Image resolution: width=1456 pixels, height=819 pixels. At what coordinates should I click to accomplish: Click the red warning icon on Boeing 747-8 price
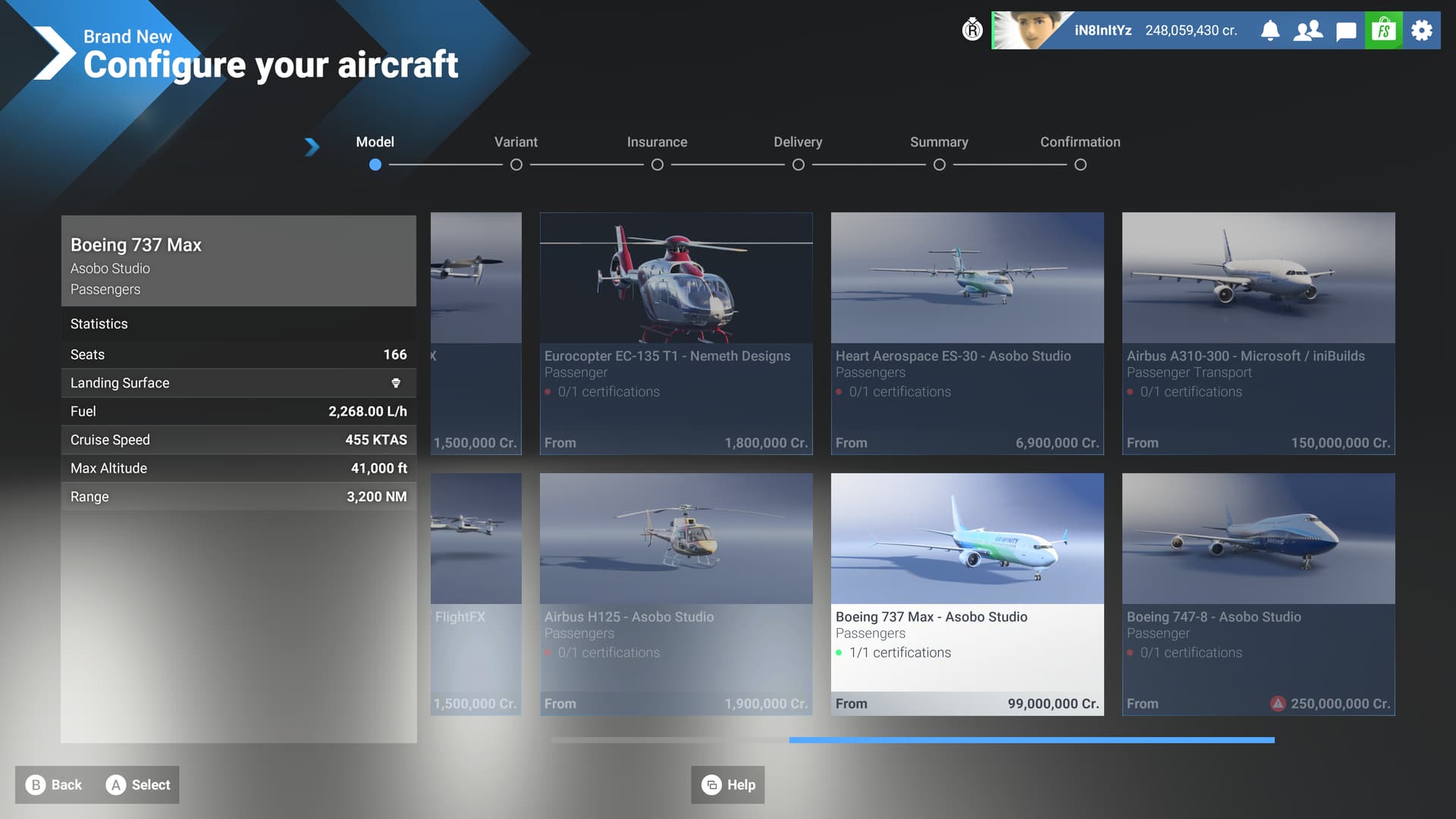(1278, 704)
